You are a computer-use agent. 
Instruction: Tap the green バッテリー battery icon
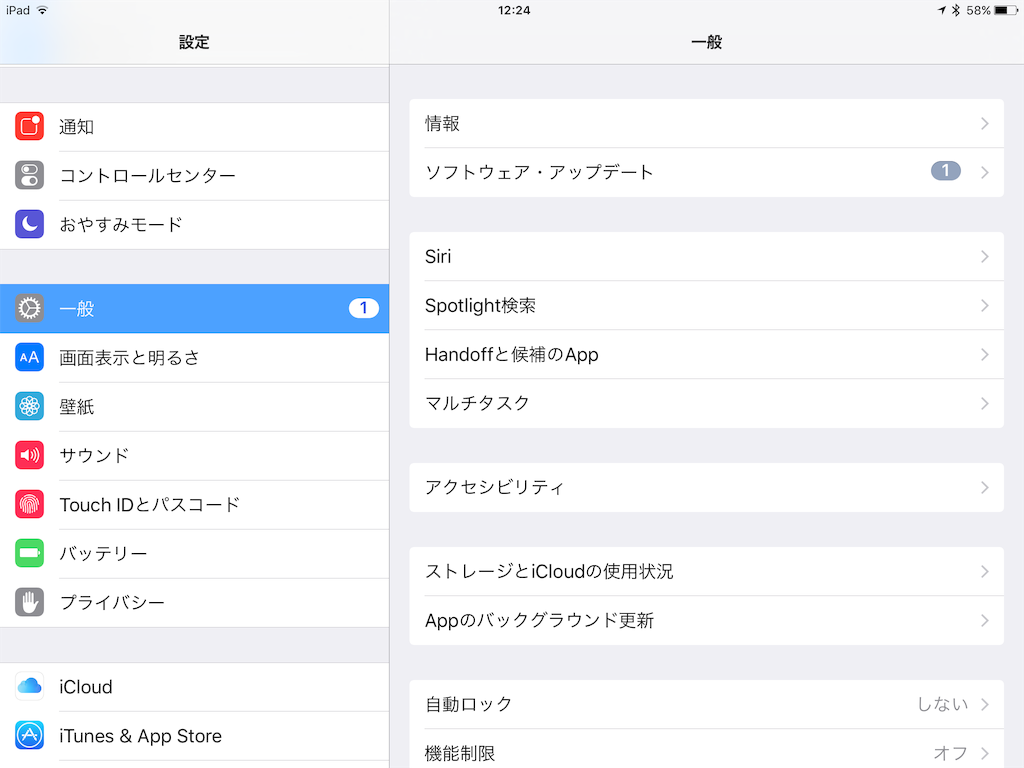pyautogui.click(x=29, y=553)
